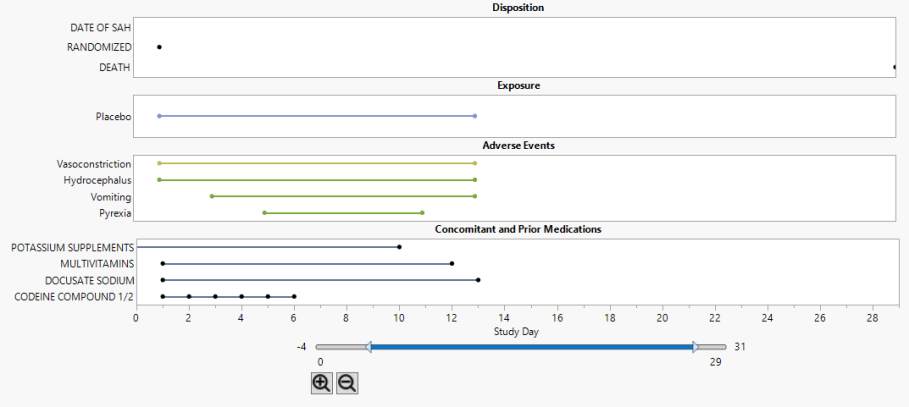The height and width of the screenshot is (407, 909).
Task: Click the axis tick label 28
Action: [x=873, y=318]
